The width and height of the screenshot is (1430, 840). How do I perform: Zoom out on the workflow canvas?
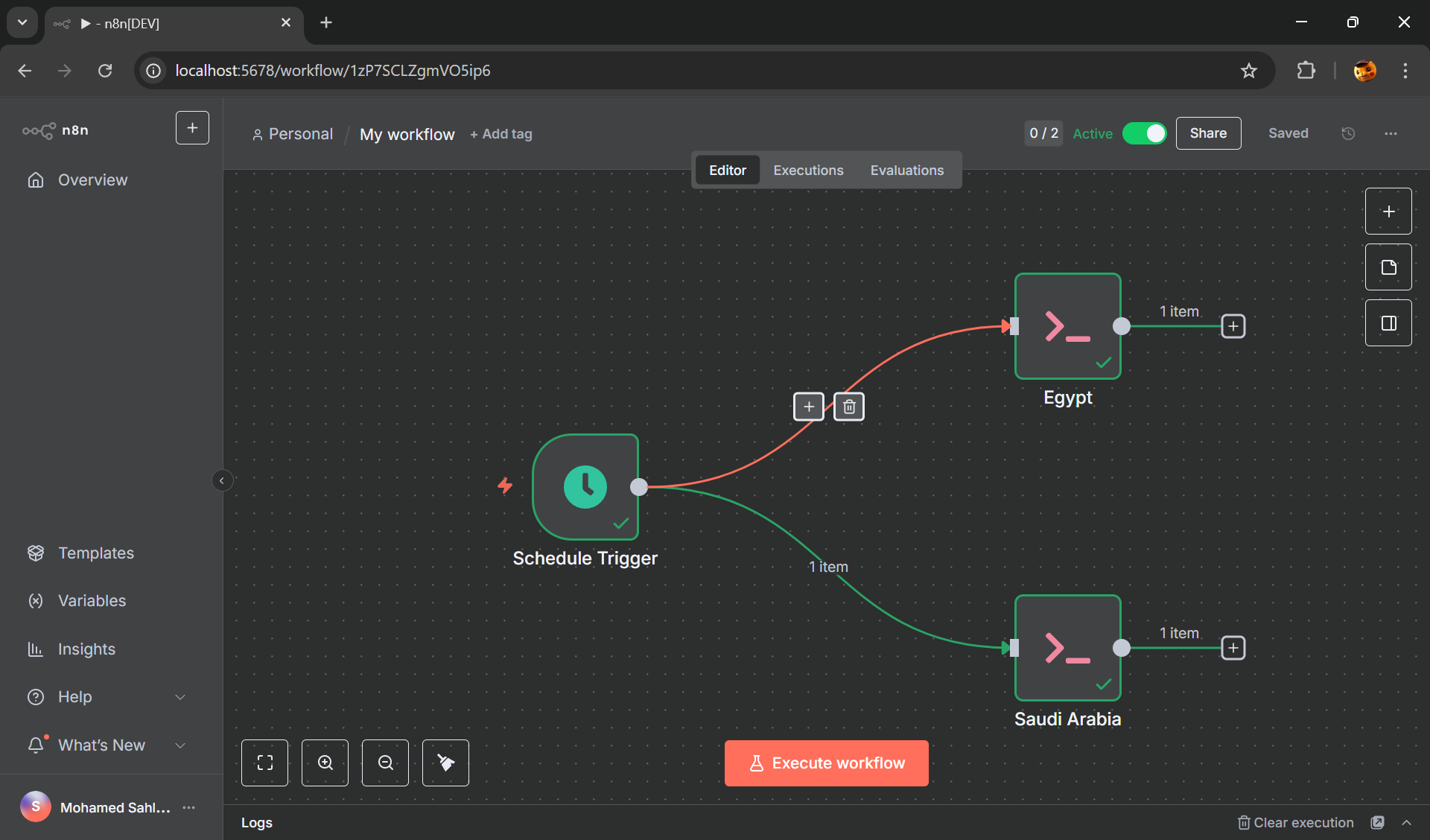(x=385, y=763)
